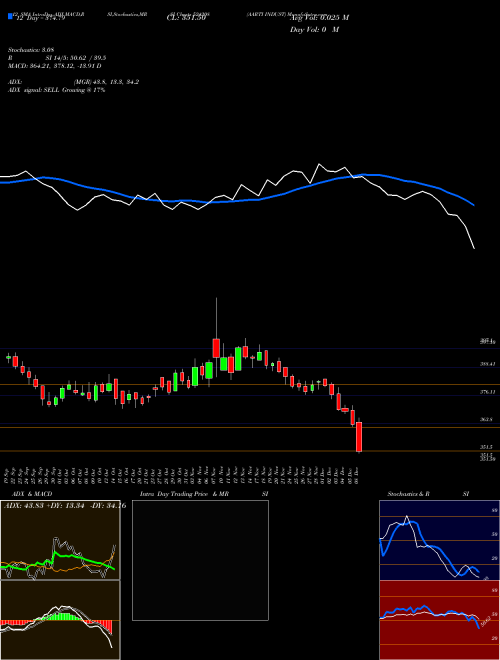The width and height of the screenshot is (500, 660).
Task: Click the tall red candle with the longest upper wick
Action: 216,348
